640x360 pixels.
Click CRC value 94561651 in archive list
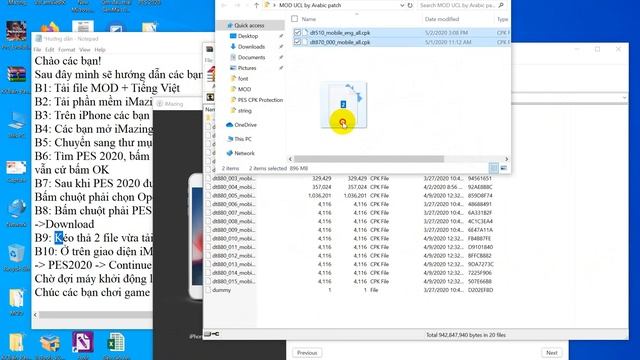tap(480, 178)
